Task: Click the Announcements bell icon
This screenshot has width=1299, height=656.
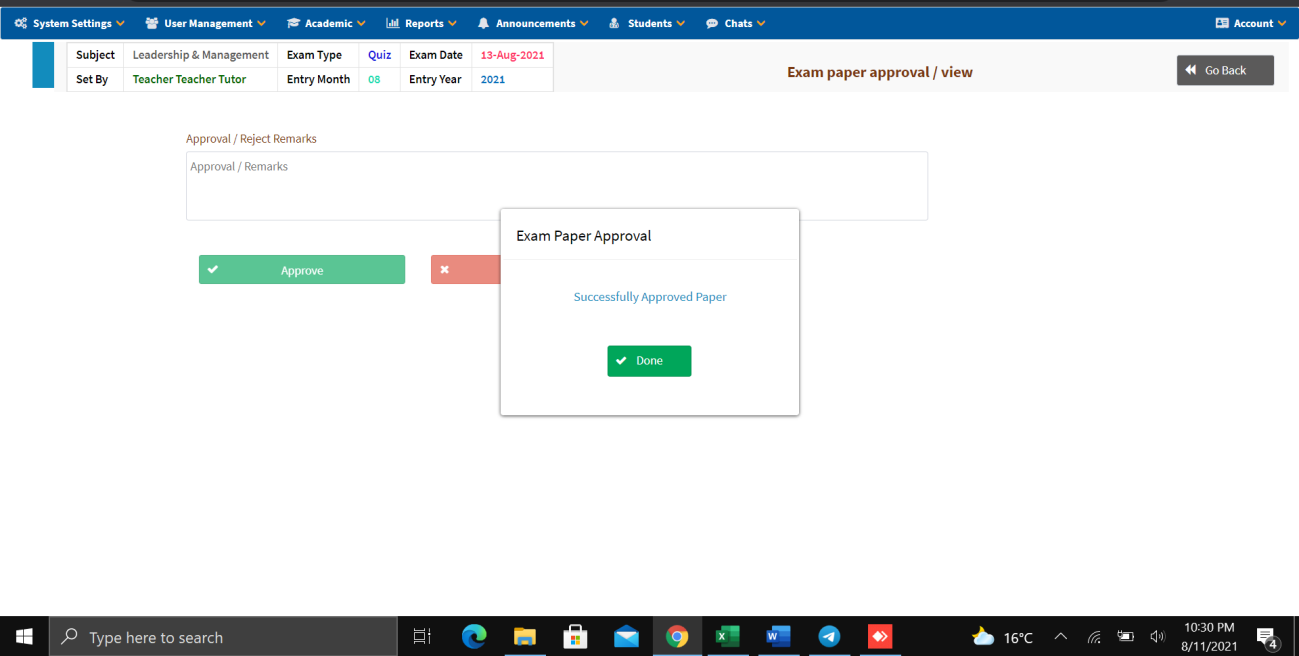Action: (482, 22)
